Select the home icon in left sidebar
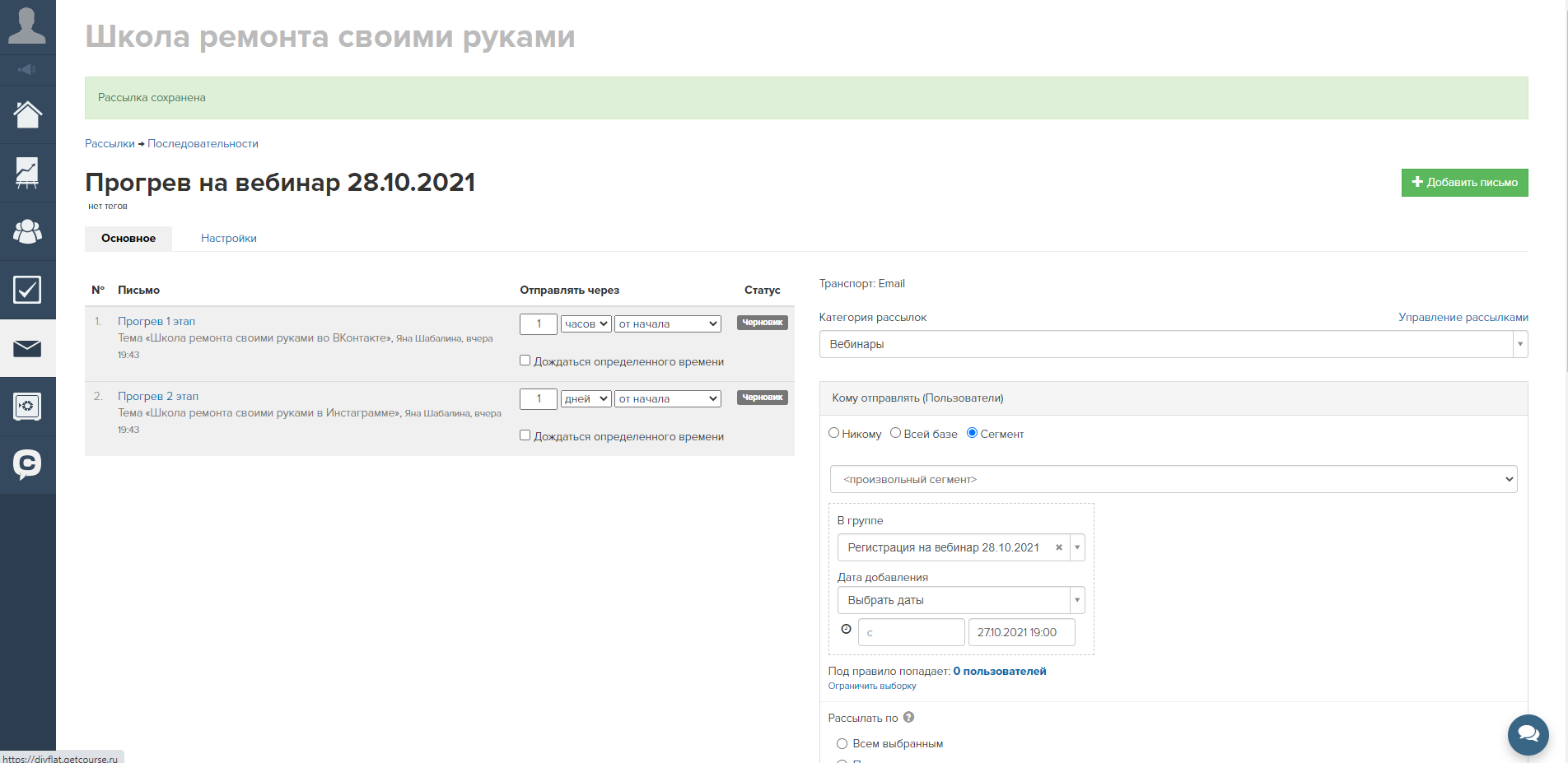Screen dimensions: 1568x763 coord(27,114)
